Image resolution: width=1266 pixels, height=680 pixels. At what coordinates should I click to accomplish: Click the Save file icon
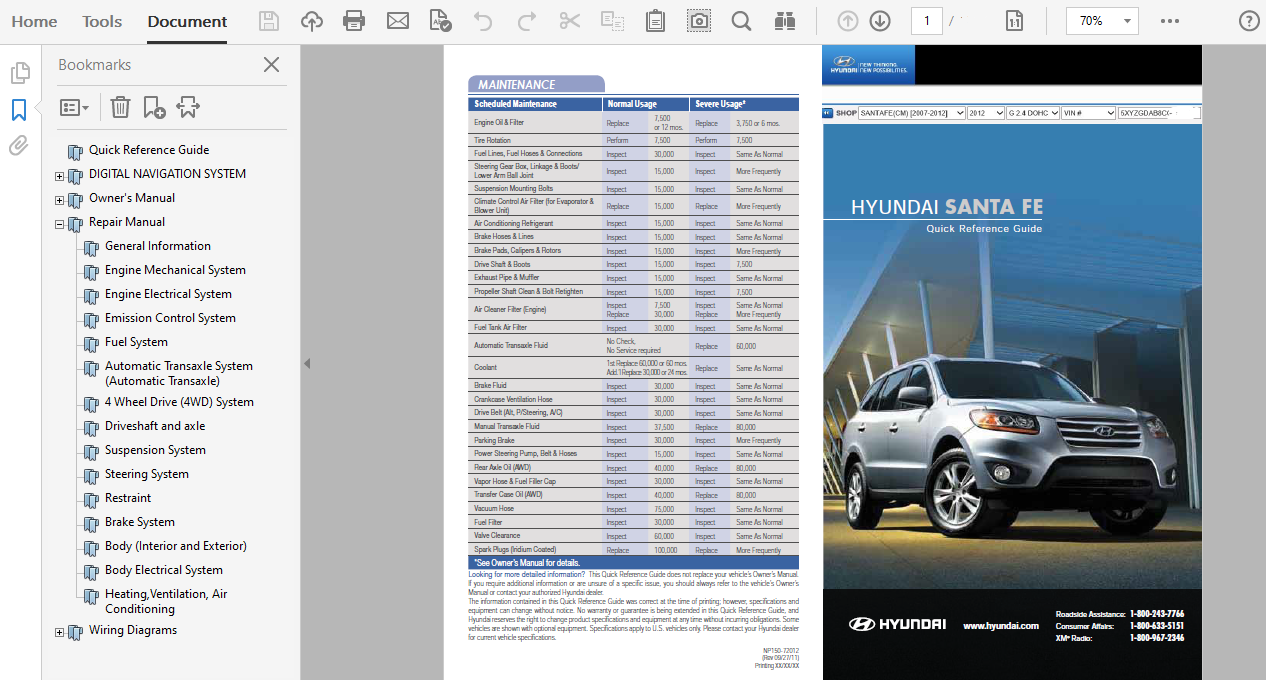269,21
